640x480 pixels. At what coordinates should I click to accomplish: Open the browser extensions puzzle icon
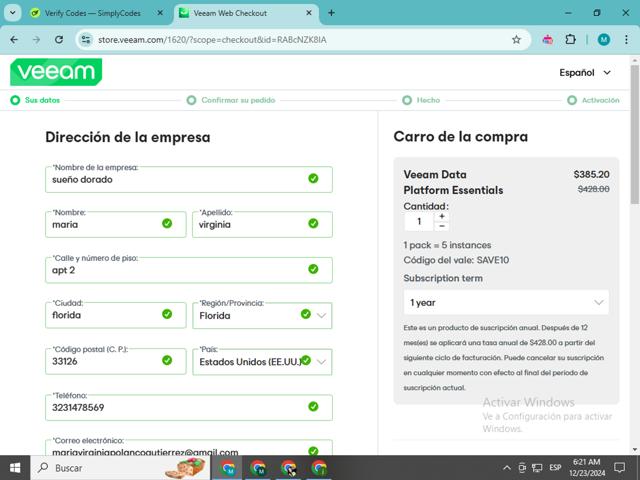571,40
